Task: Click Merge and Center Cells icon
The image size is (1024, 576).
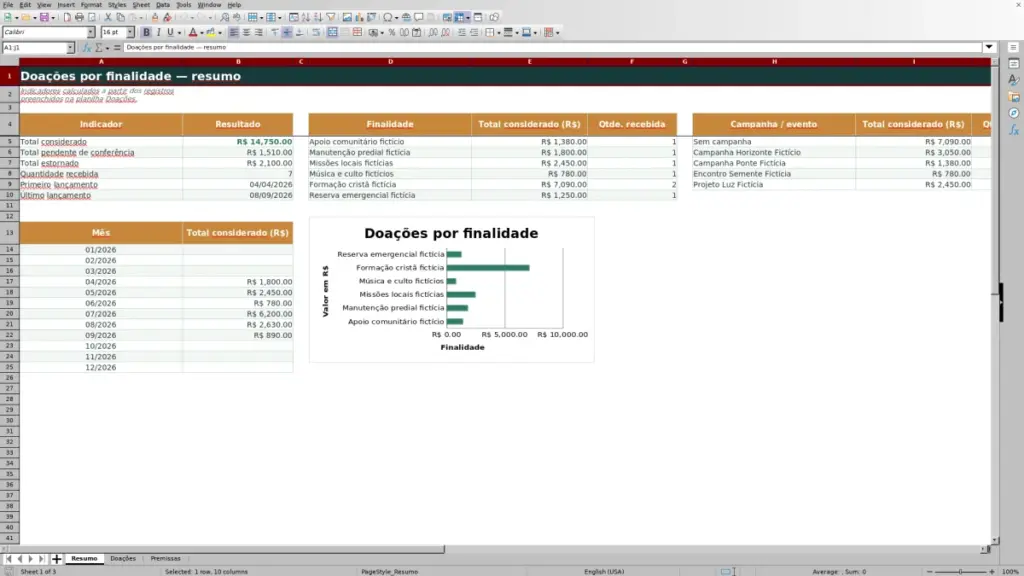Action: pyautogui.click(x=332, y=32)
